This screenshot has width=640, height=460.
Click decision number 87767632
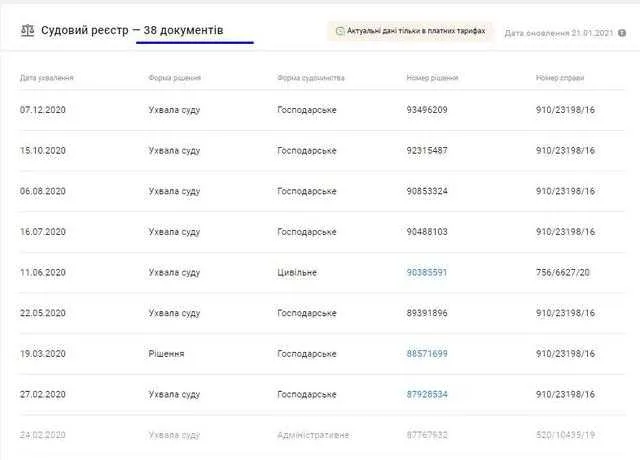[427, 435]
